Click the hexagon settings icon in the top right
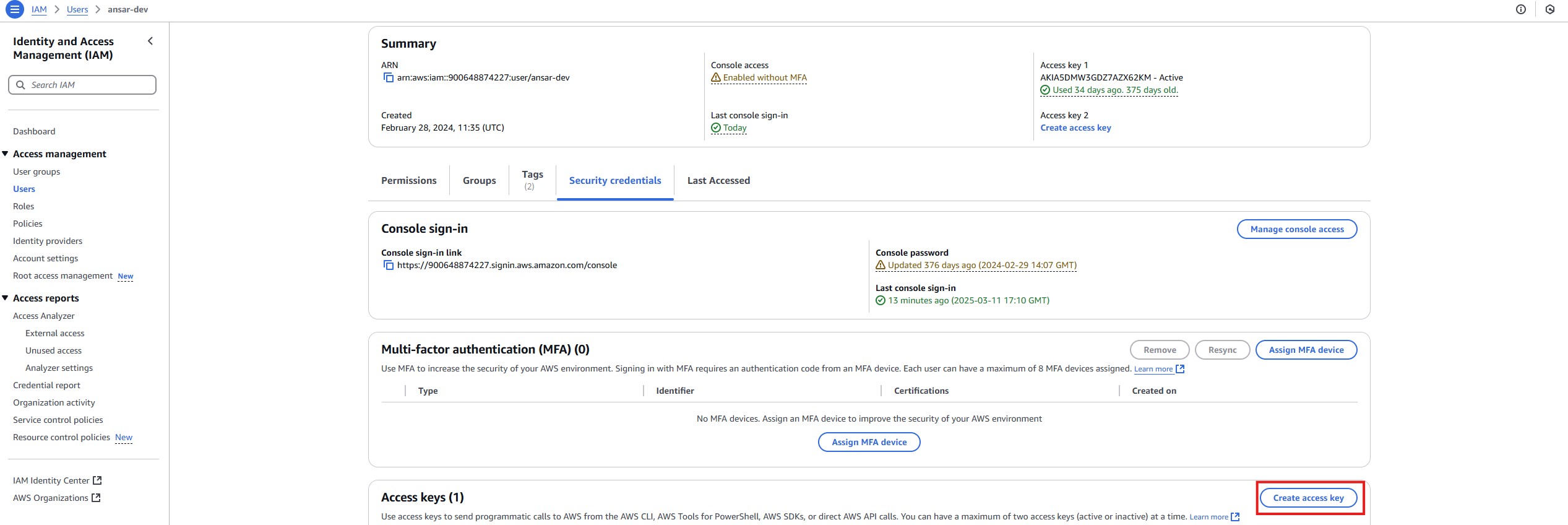The height and width of the screenshot is (525, 1568). coord(1550,9)
